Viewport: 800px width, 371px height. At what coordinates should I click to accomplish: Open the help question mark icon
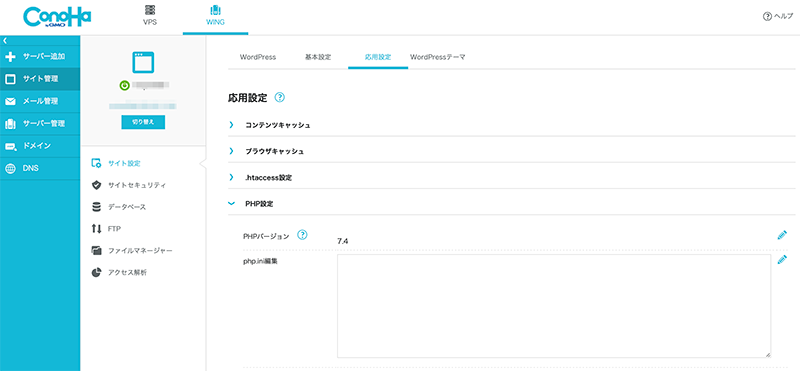[x=767, y=16]
